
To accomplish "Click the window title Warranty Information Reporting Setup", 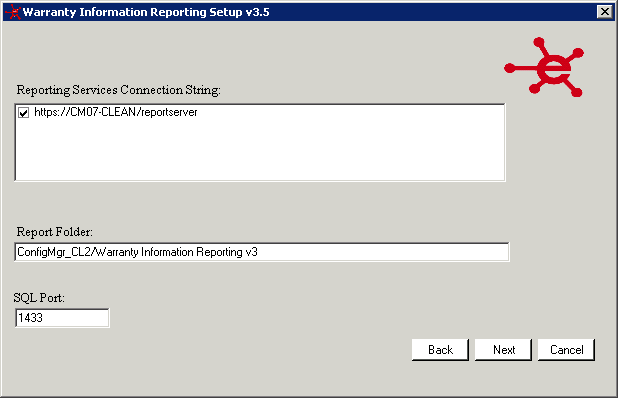I will pos(146,12).
